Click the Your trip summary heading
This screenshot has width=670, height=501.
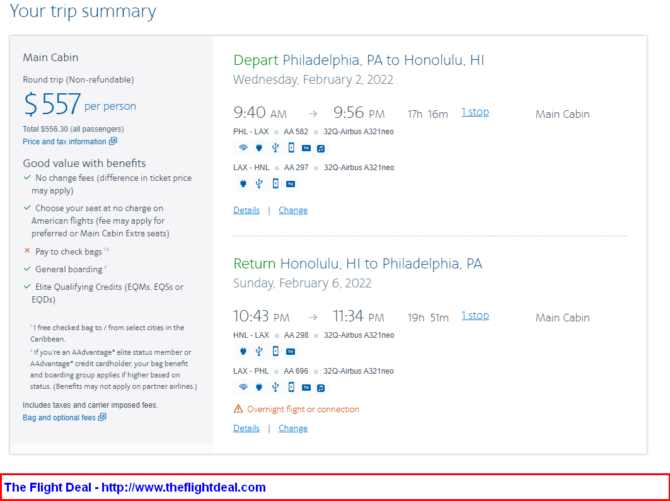[83, 11]
